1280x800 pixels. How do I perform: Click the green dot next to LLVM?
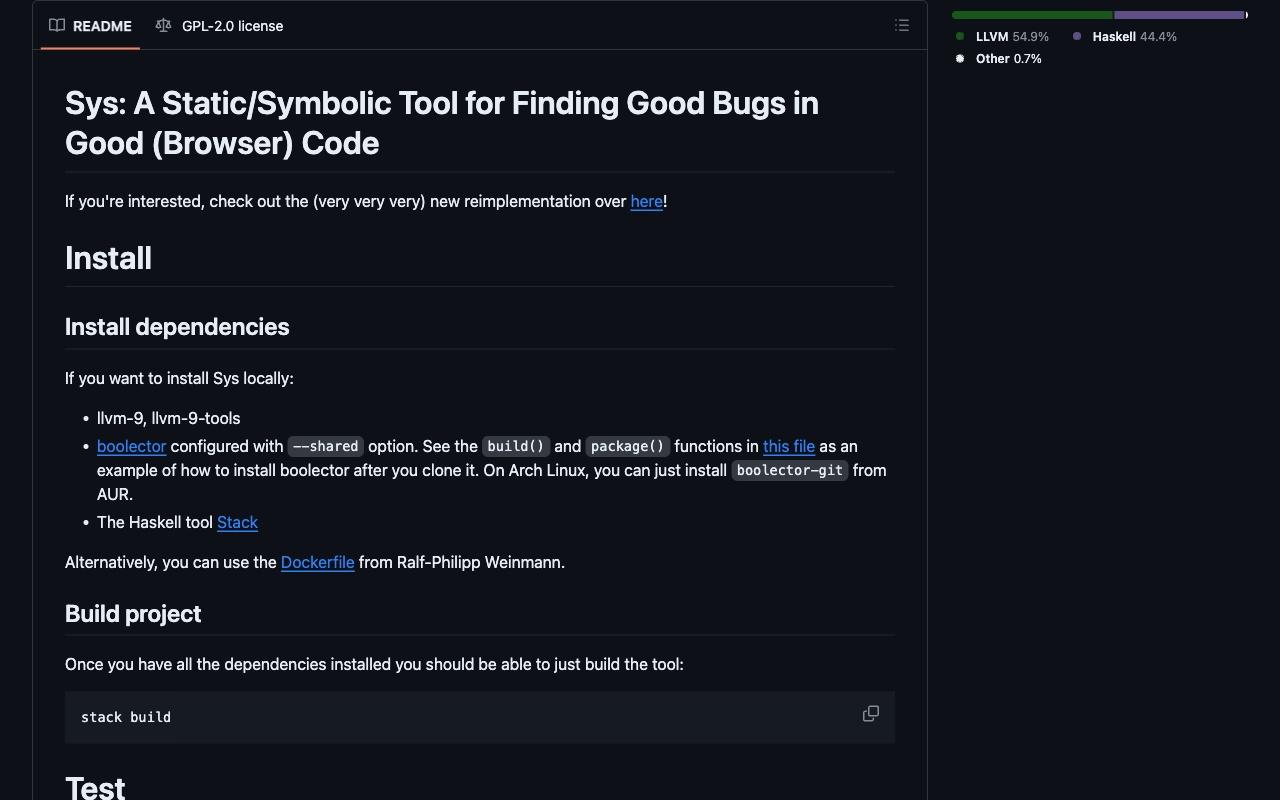pos(960,37)
